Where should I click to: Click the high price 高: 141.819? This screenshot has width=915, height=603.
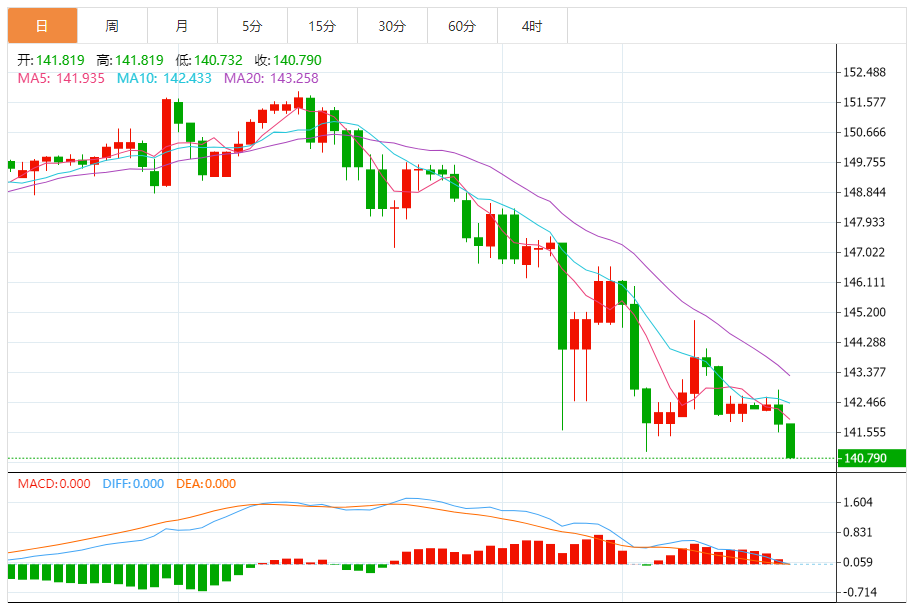point(130,60)
